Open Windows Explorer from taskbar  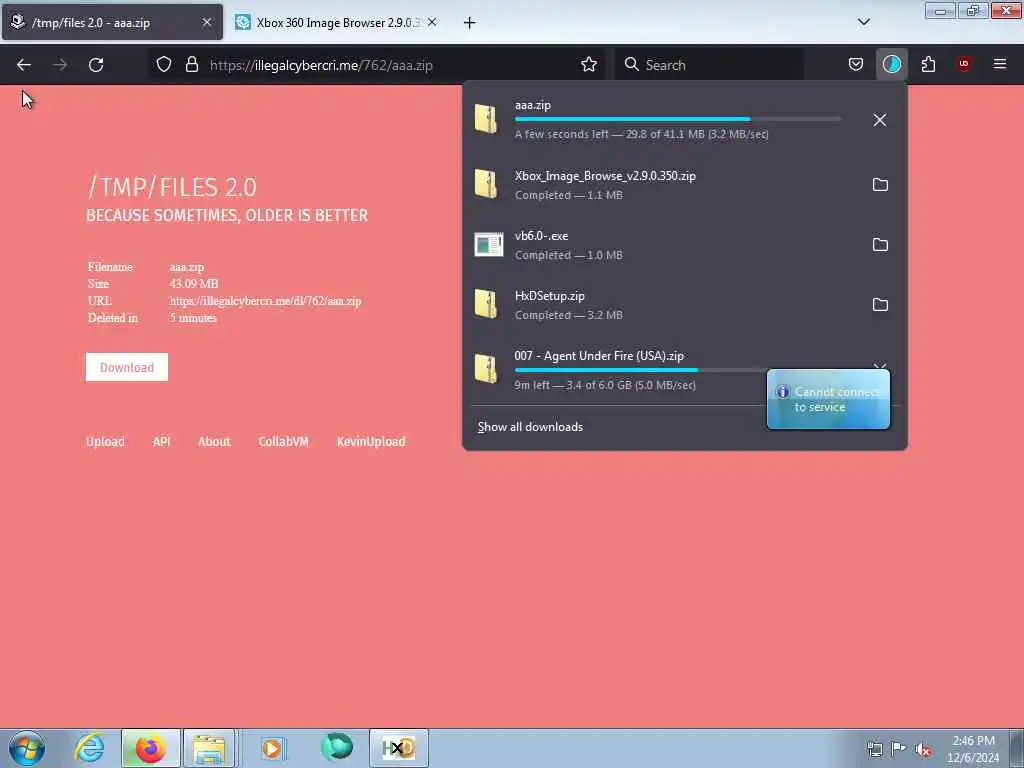pos(209,748)
